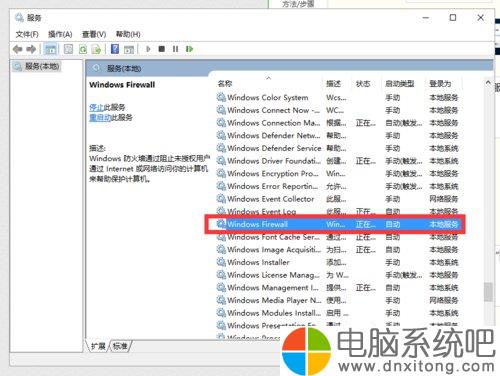Click the 停止 service link
The width and height of the screenshot is (500, 376).
[x=97, y=107]
